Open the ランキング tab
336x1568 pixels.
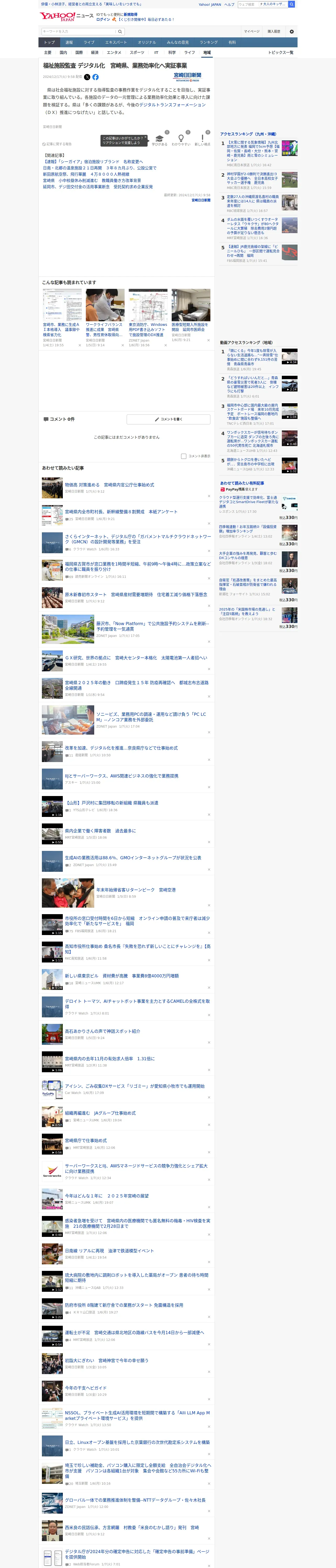(209, 43)
